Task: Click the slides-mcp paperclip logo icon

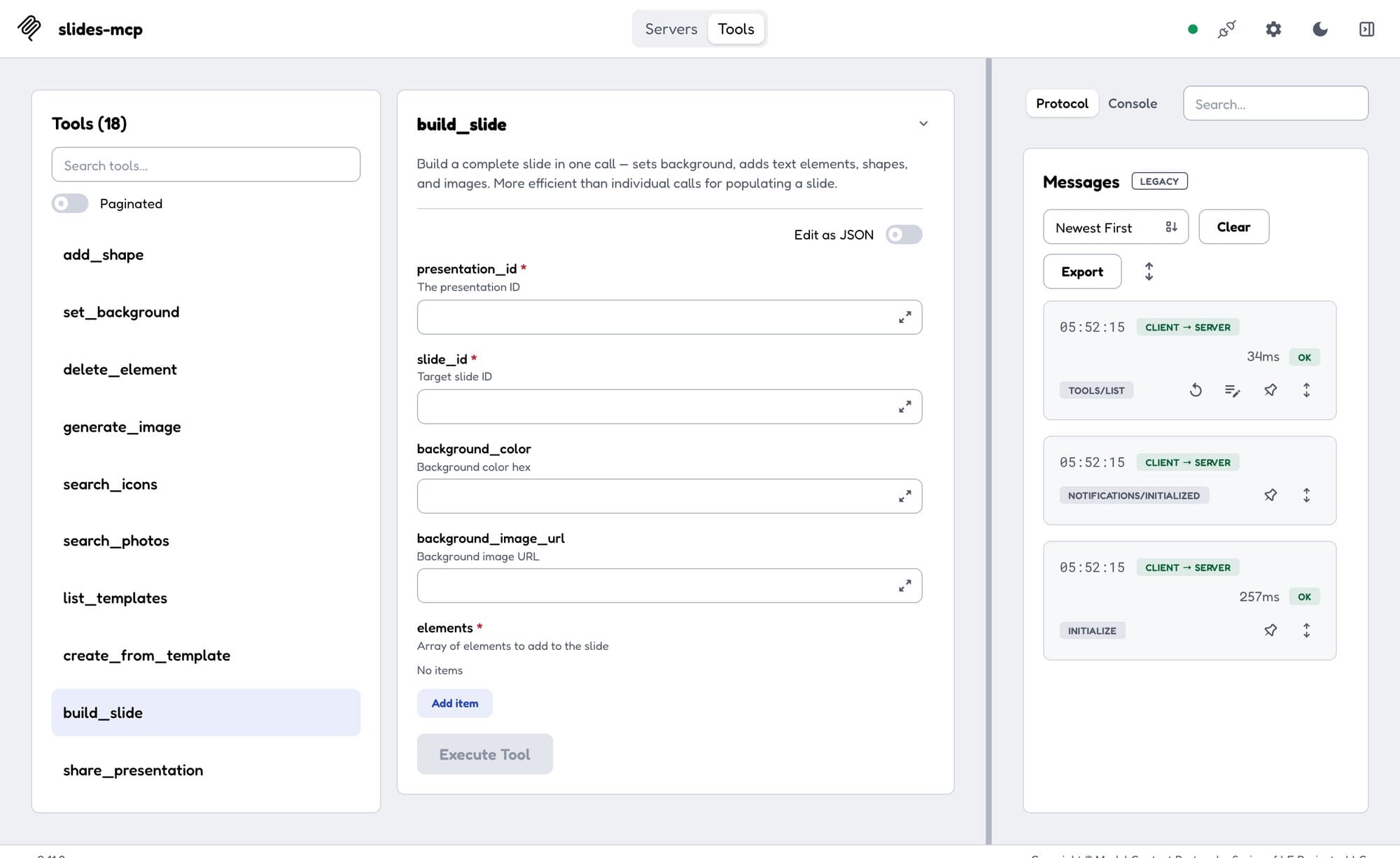Action: [x=29, y=29]
